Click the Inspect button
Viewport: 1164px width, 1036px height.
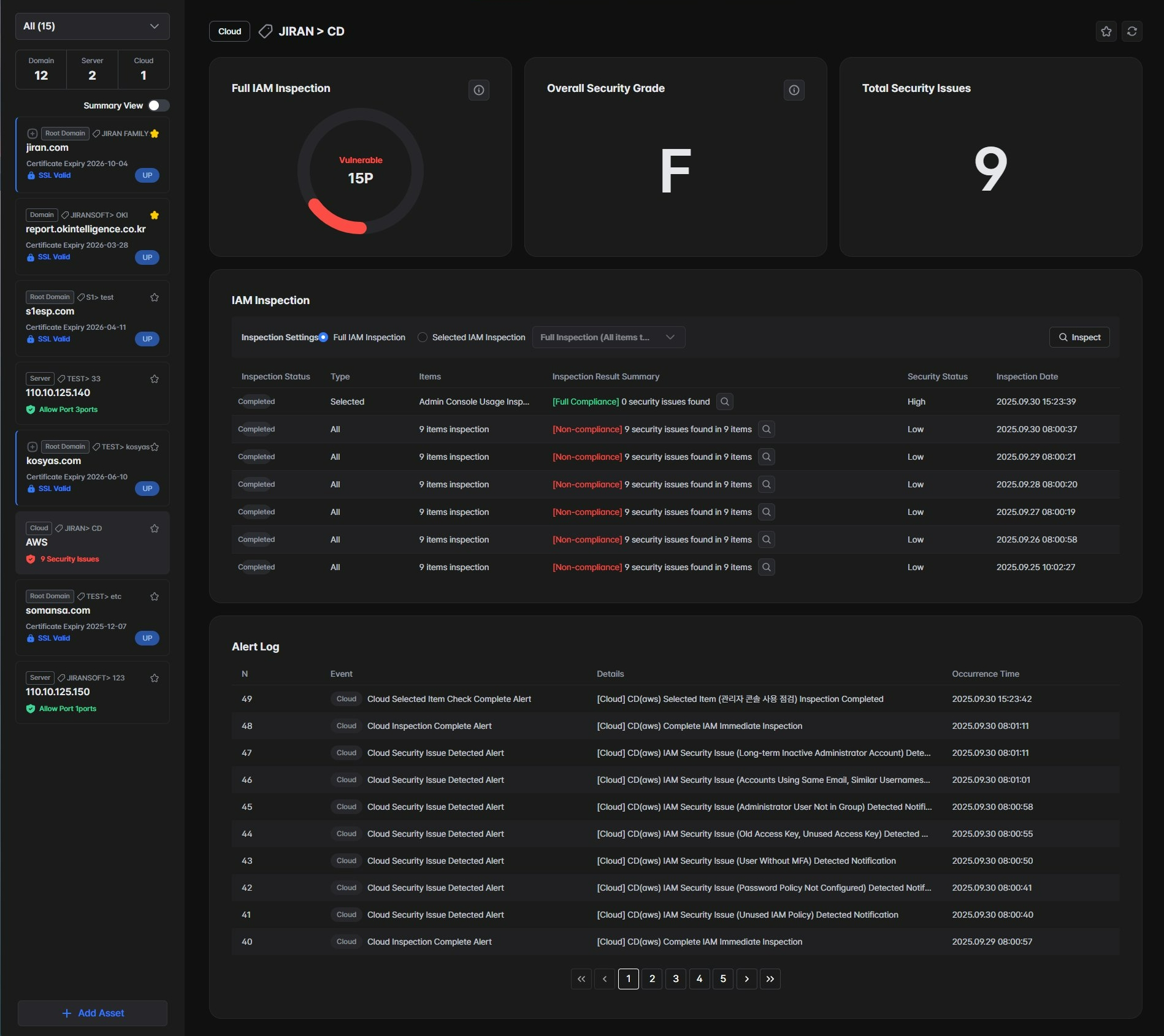click(1079, 337)
